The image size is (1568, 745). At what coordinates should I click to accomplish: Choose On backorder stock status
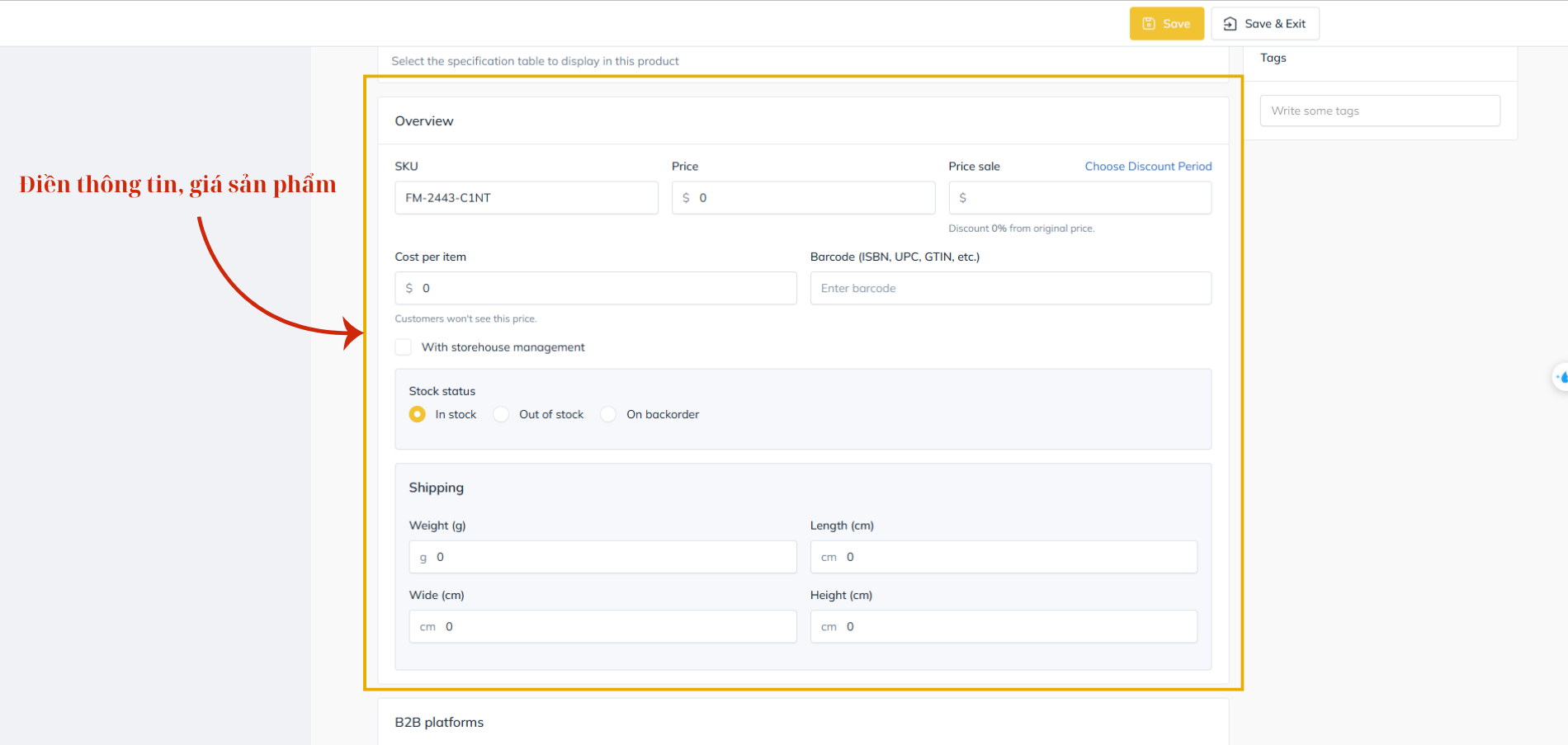[x=608, y=414]
